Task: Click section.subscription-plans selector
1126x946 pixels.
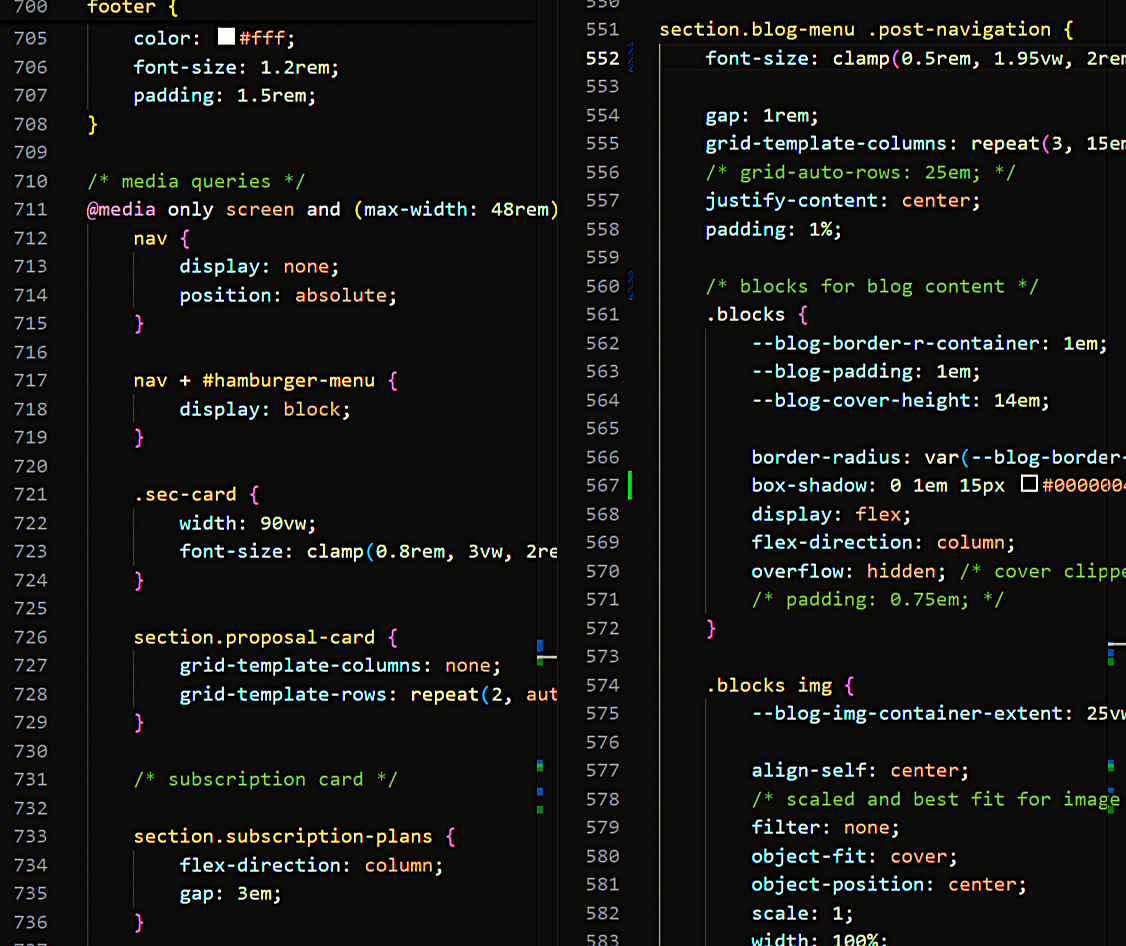Action: tap(283, 837)
